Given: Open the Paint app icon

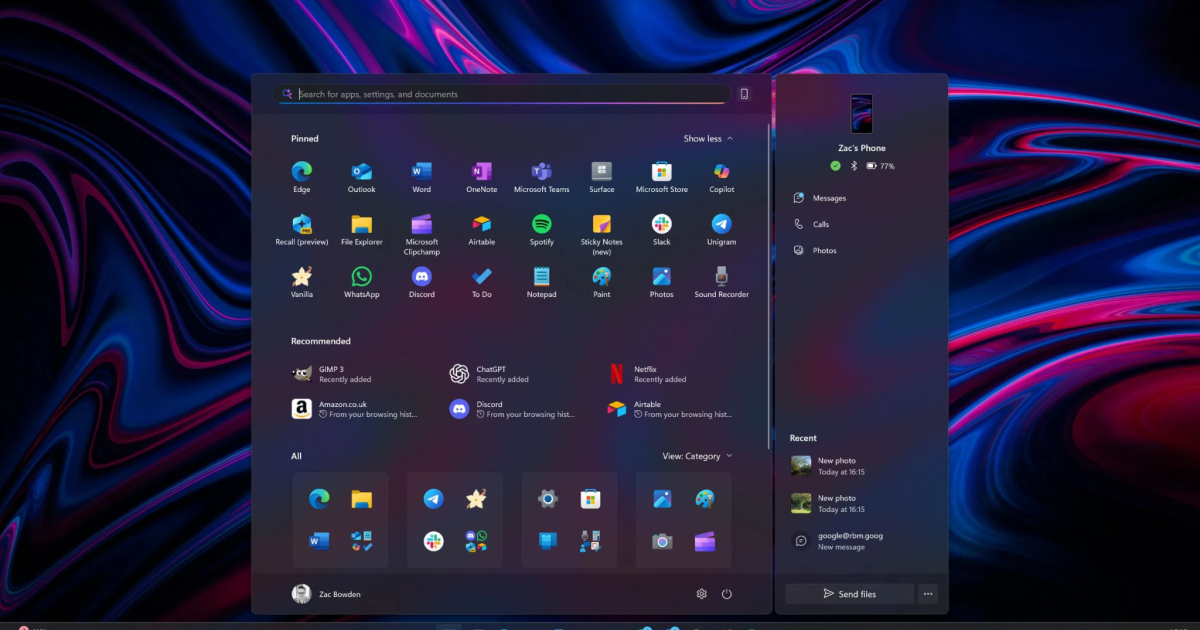Looking at the screenshot, I should [x=601, y=277].
